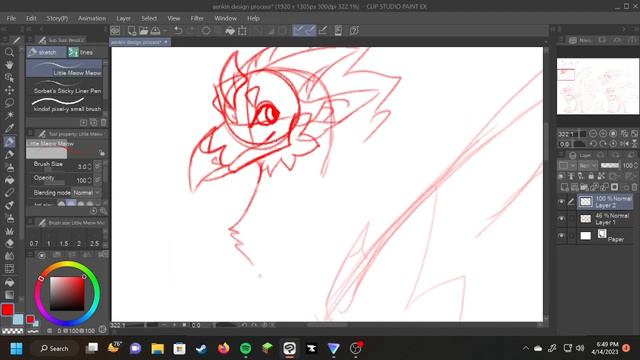Image resolution: width=640 pixels, height=360 pixels.
Task: Open Blending mode Normal dropdown in Tool property
Action: (x=86, y=193)
